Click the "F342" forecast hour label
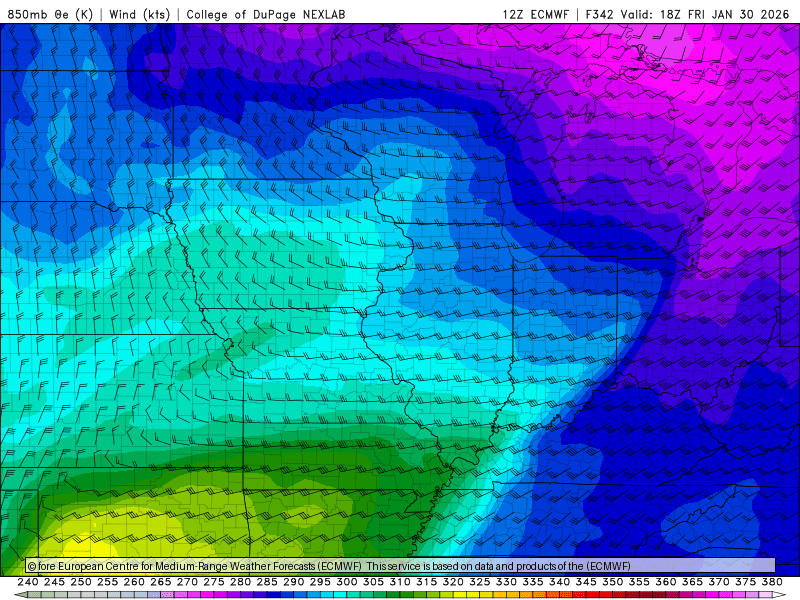 [599, 14]
